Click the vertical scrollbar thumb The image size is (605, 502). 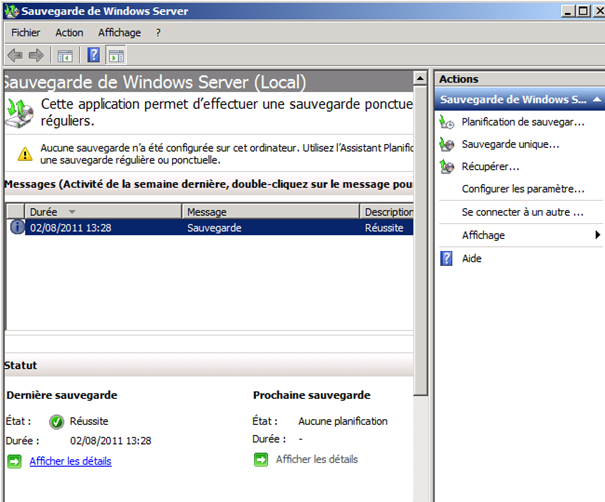(420, 241)
